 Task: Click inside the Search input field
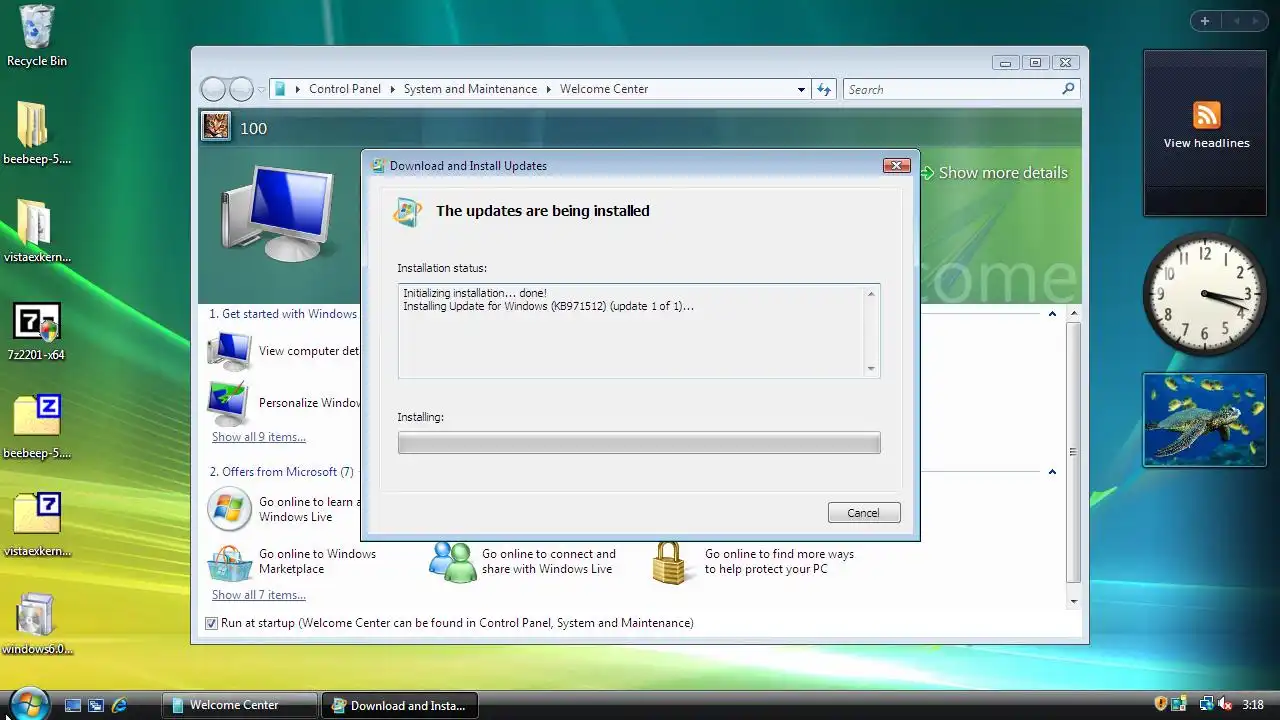(x=950, y=89)
